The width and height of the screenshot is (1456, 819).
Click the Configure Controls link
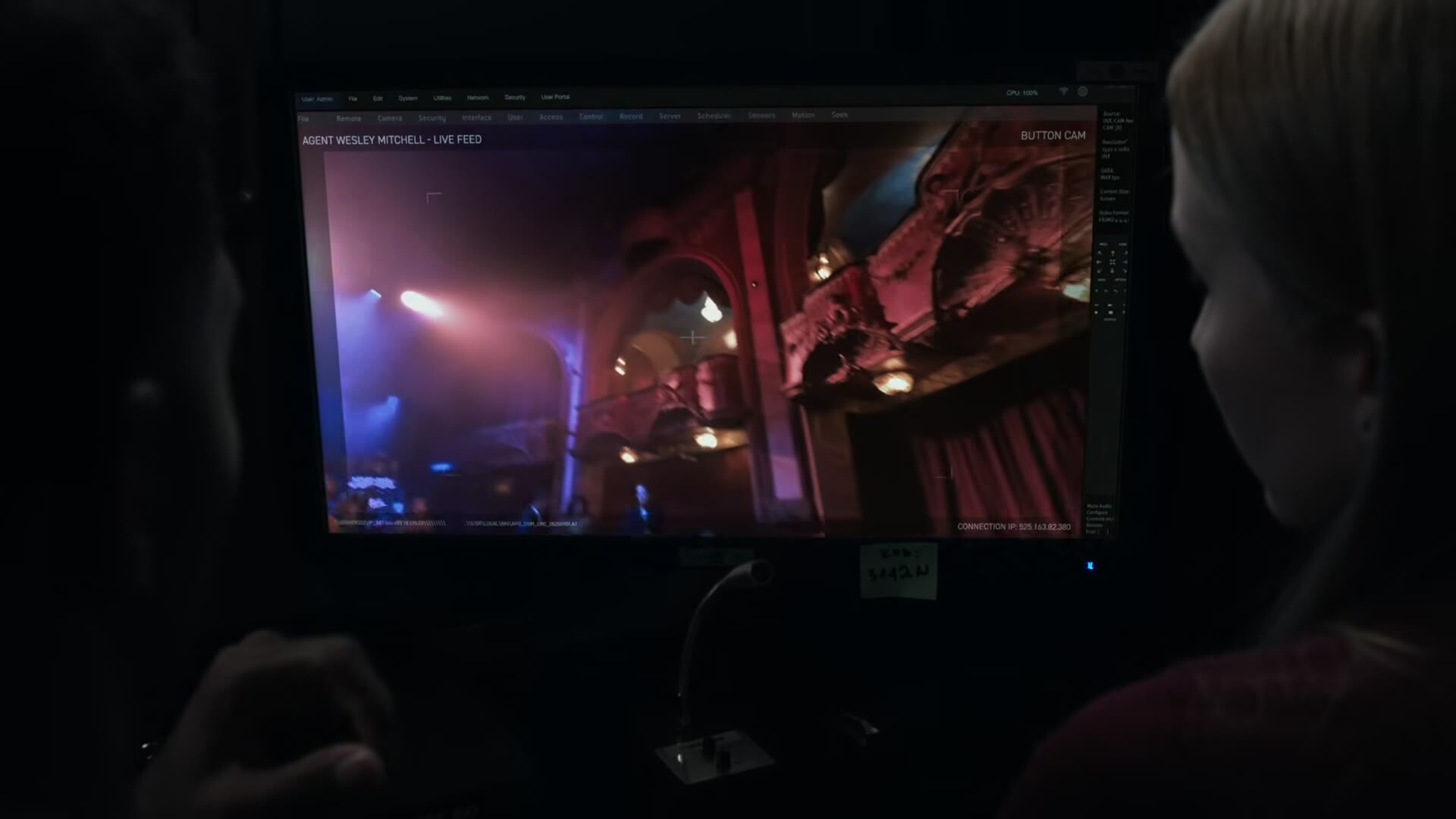(1099, 516)
